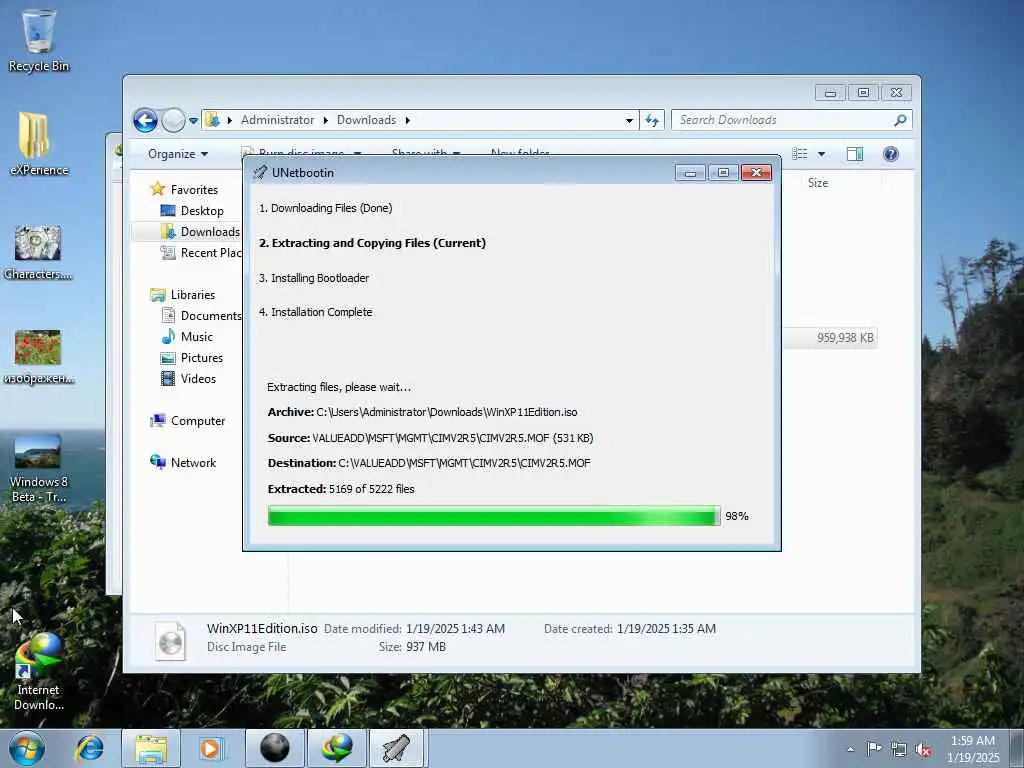Open Windows Media Player from taskbar
Image resolution: width=1024 pixels, height=768 pixels.
[210, 748]
